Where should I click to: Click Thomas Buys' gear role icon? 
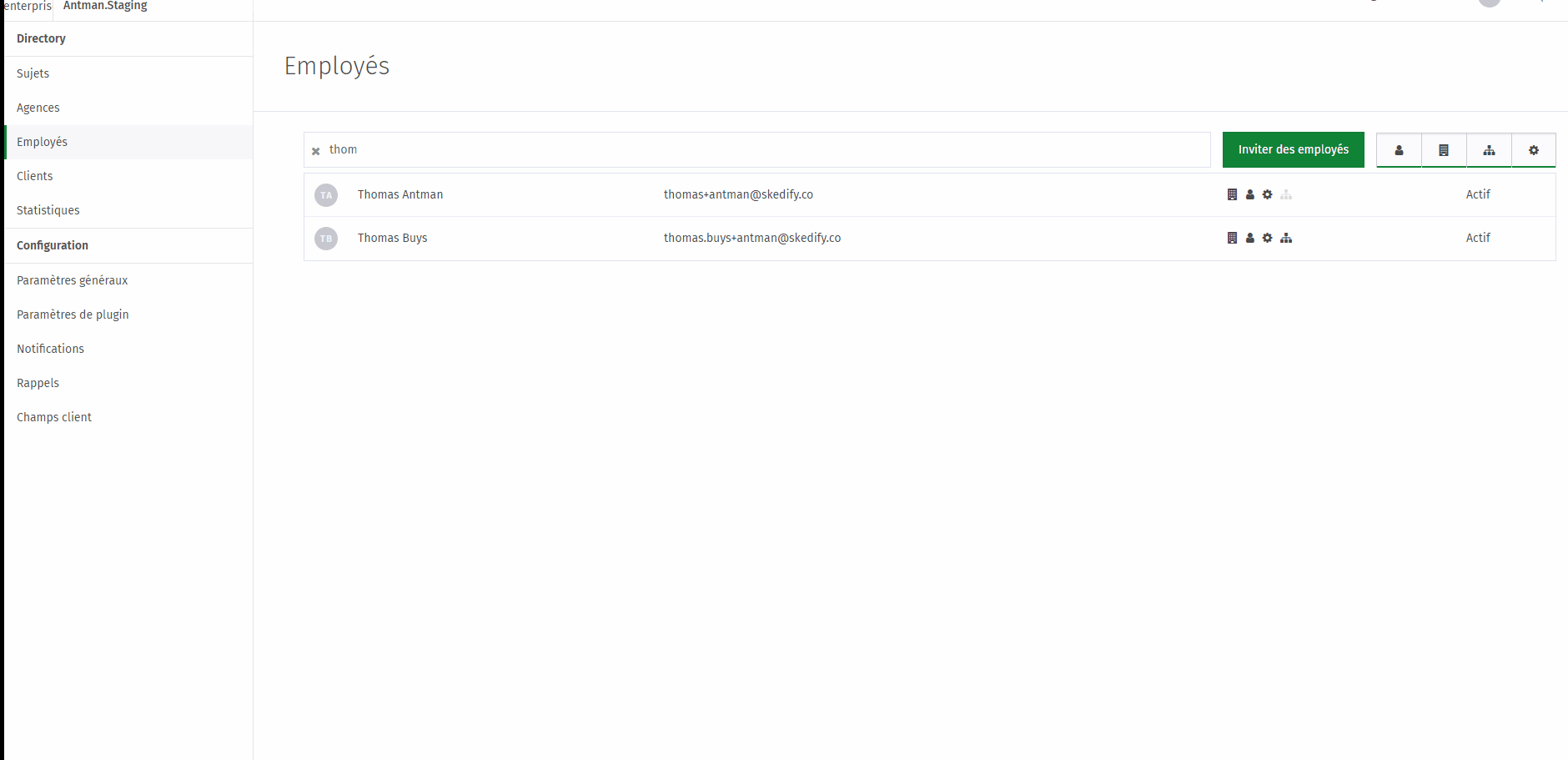coord(1267,238)
